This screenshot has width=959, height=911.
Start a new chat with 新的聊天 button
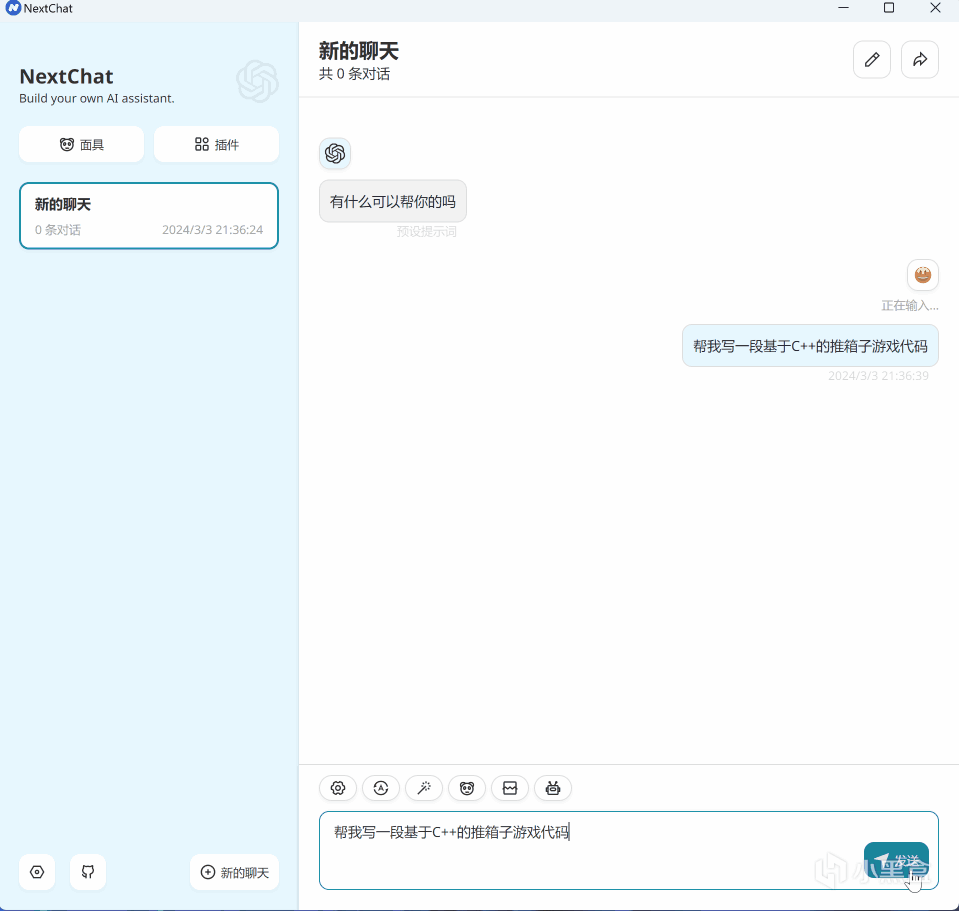click(235, 872)
